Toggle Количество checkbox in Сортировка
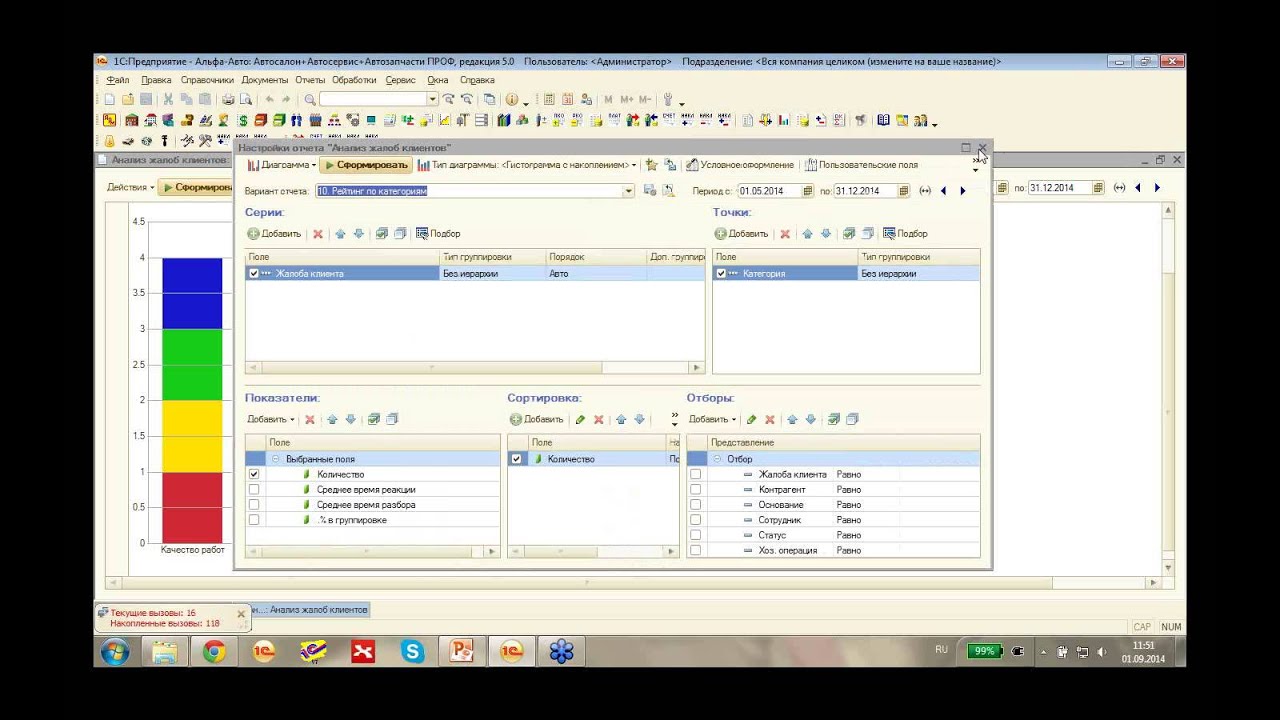Screen dimensions: 1280x720 tap(516, 459)
